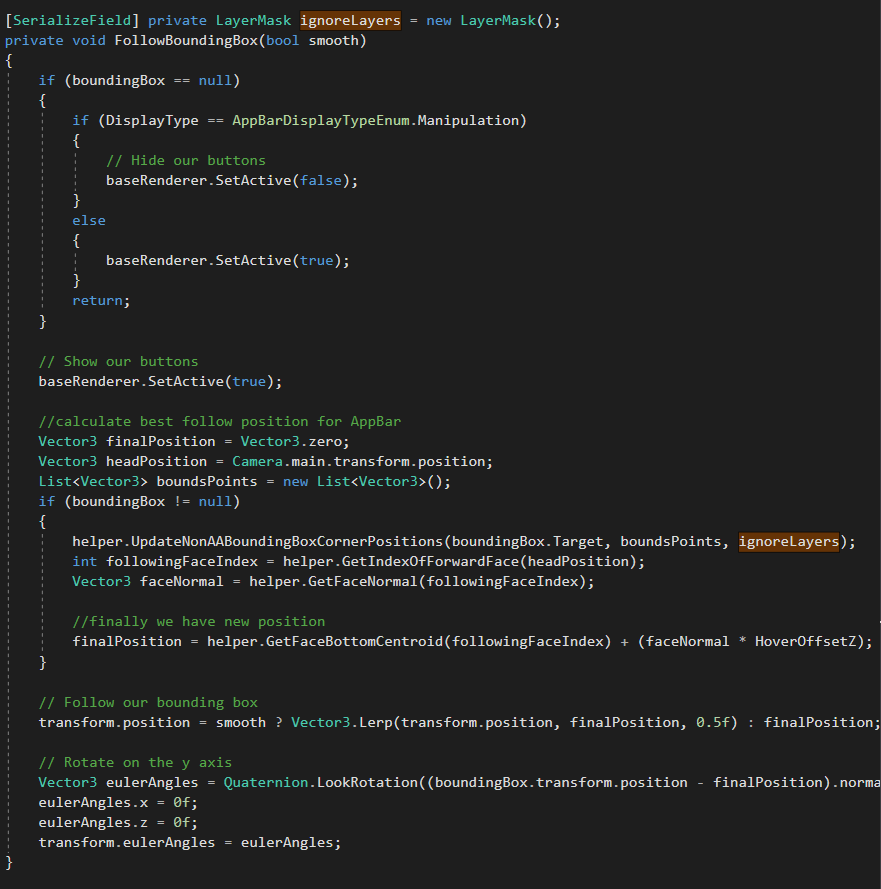
Task: Click the return statement
Action: tap(98, 300)
